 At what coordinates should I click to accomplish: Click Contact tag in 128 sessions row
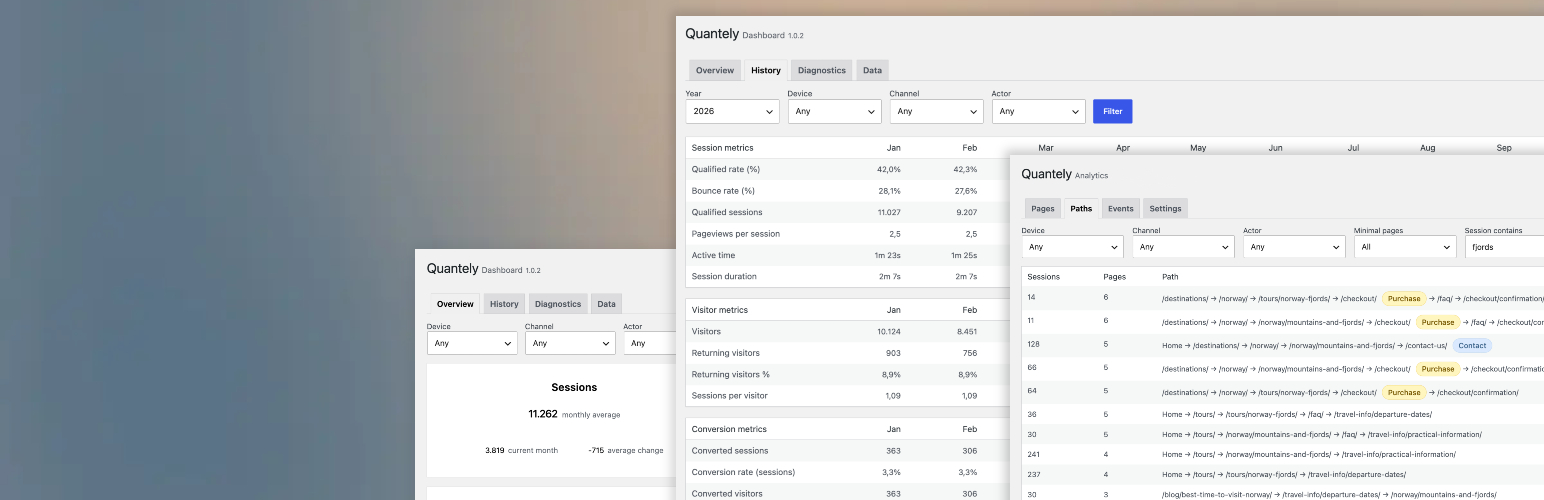(1472, 345)
